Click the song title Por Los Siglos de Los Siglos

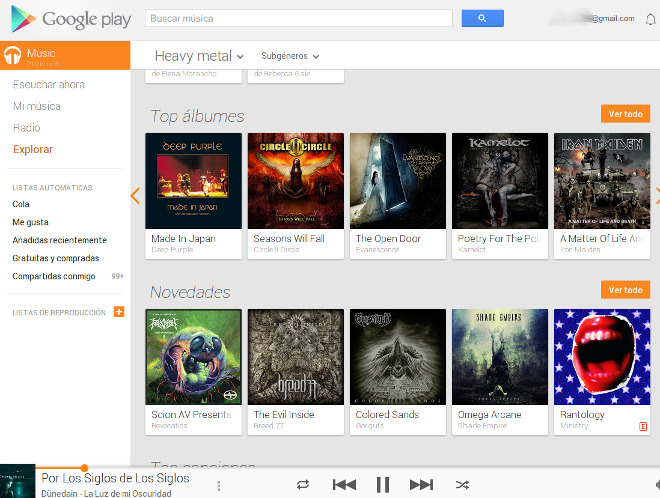(115, 478)
